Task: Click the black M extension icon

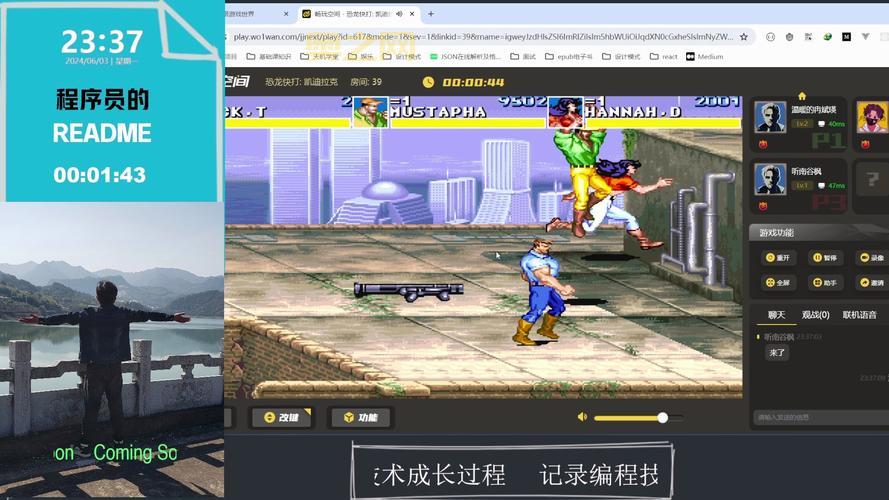Action: pyautogui.click(x=846, y=37)
